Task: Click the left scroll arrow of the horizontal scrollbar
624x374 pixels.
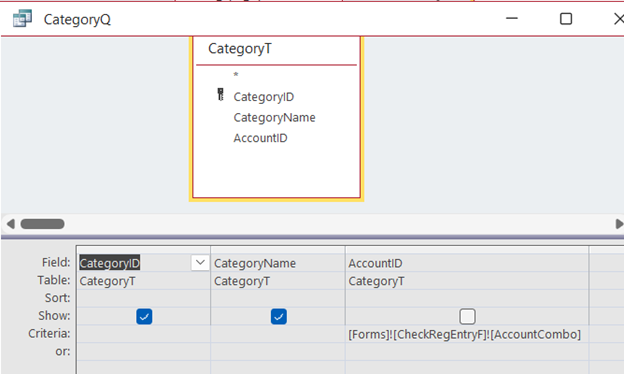Action: (x=11, y=224)
